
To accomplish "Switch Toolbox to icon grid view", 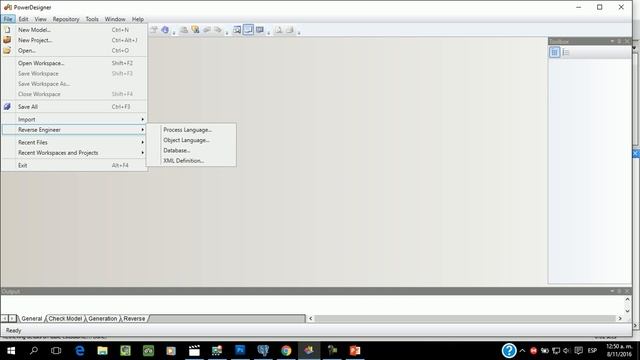I will [554, 52].
